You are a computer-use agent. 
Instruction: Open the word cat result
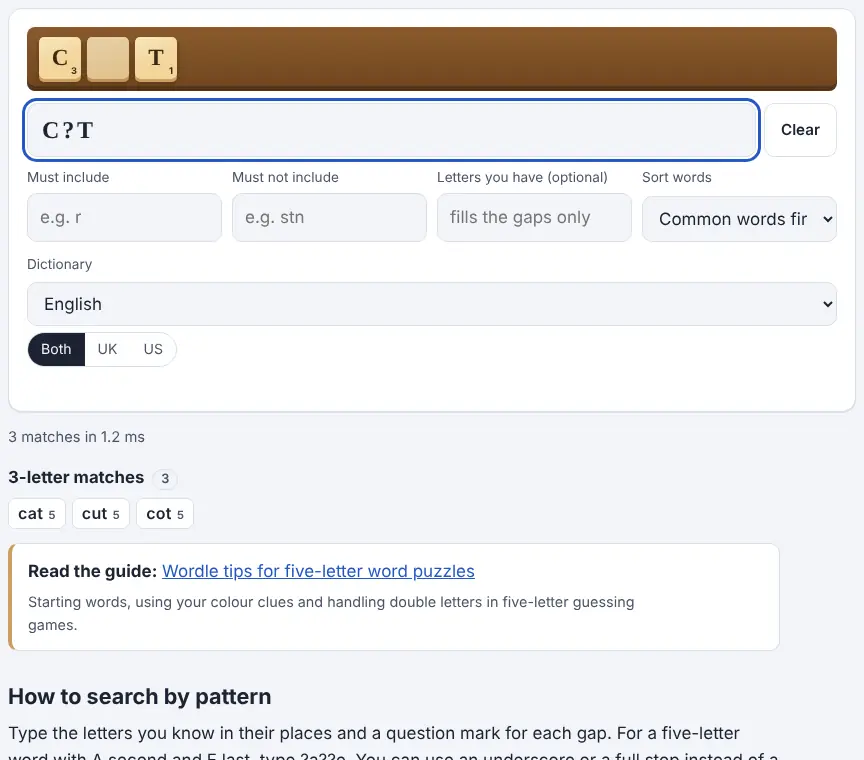(37, 514)
